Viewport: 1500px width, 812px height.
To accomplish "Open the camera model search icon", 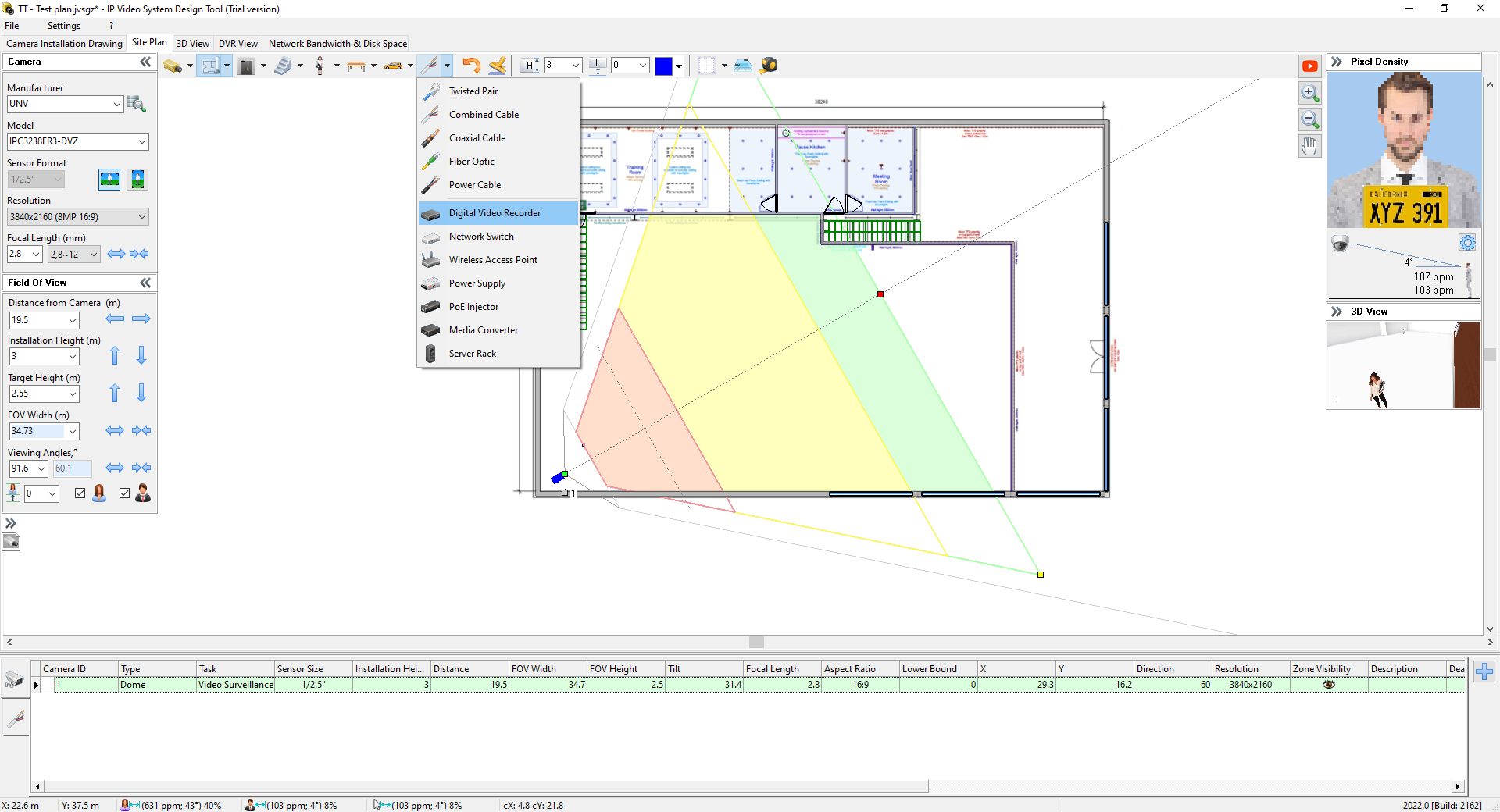I will point(137,104).
